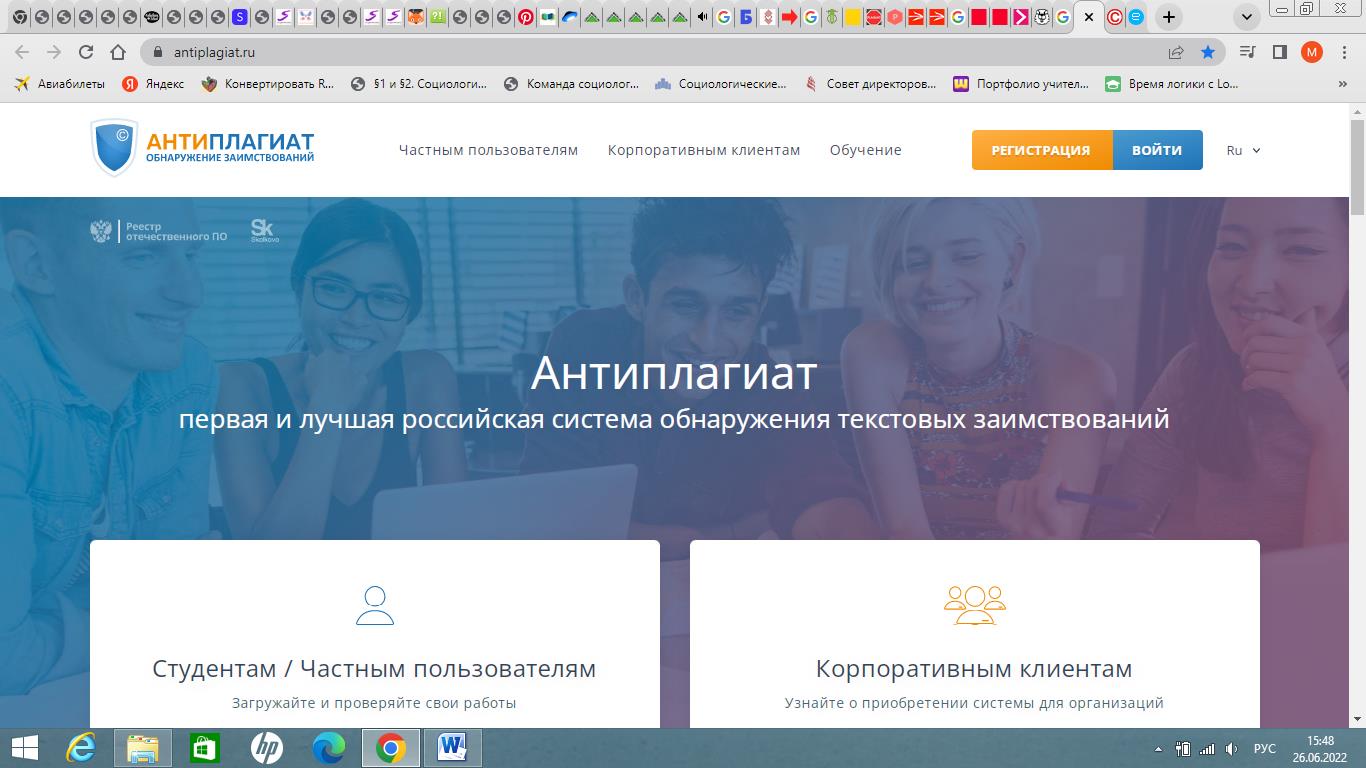Click the student user icon on the card

click(375, 605)
